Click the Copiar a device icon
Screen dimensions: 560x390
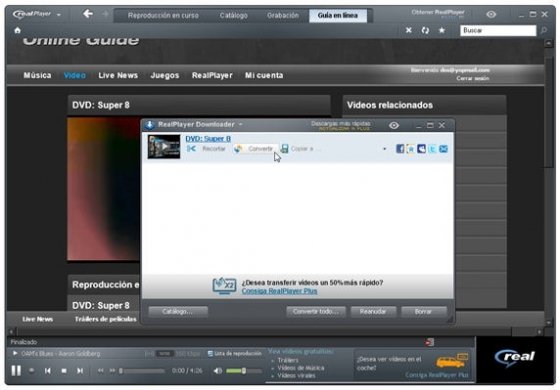pyautogui.click(x=284, y=149)
